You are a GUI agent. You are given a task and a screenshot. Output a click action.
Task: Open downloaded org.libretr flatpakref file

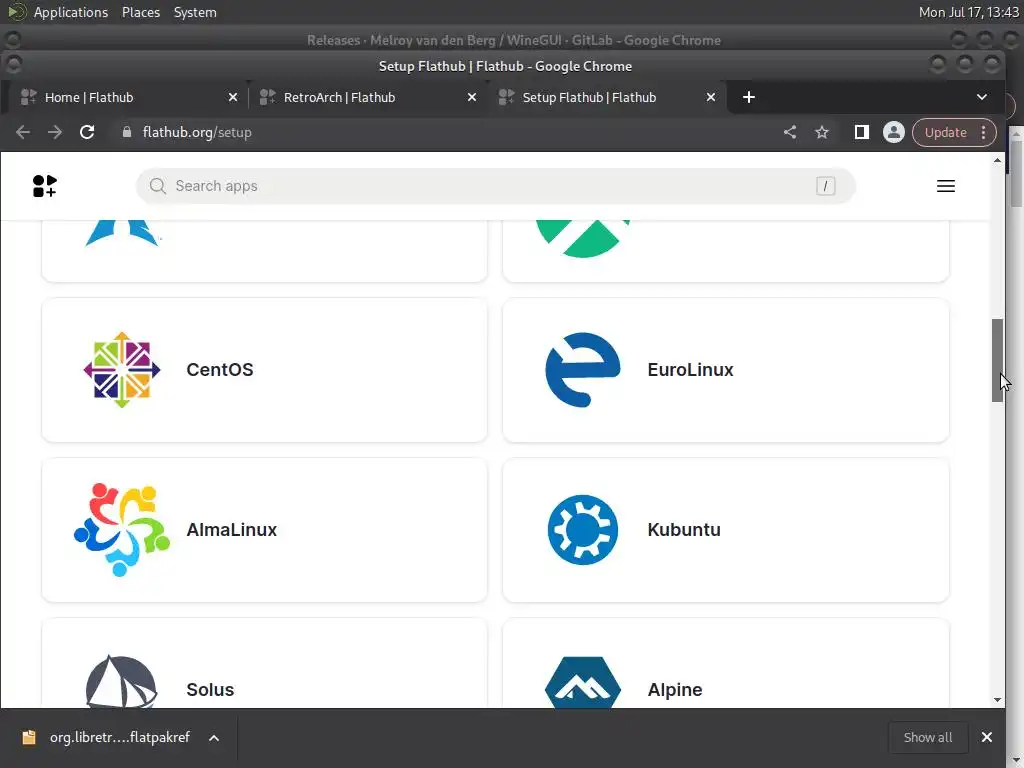pos(120,737)
